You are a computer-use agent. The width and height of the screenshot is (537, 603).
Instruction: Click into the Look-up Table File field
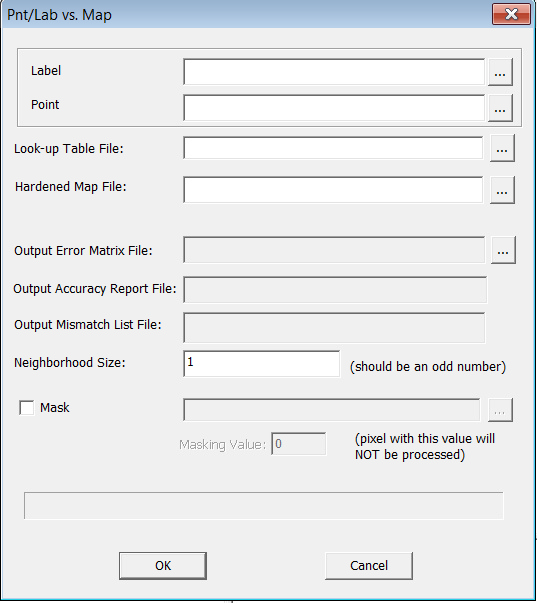pyautogui.click(x=333, y=148)
